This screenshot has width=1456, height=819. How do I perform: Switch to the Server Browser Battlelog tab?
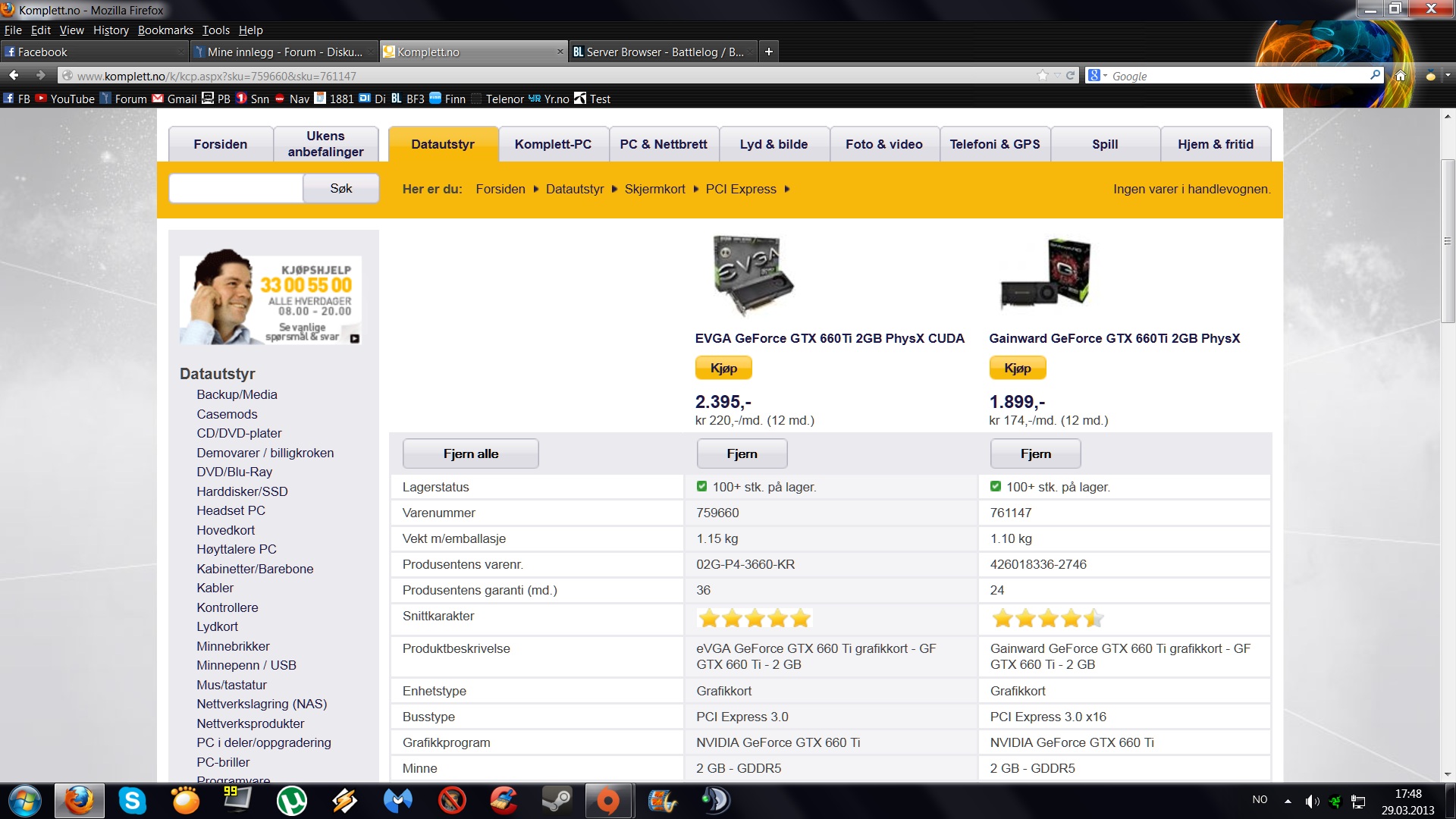coord(663,52)
